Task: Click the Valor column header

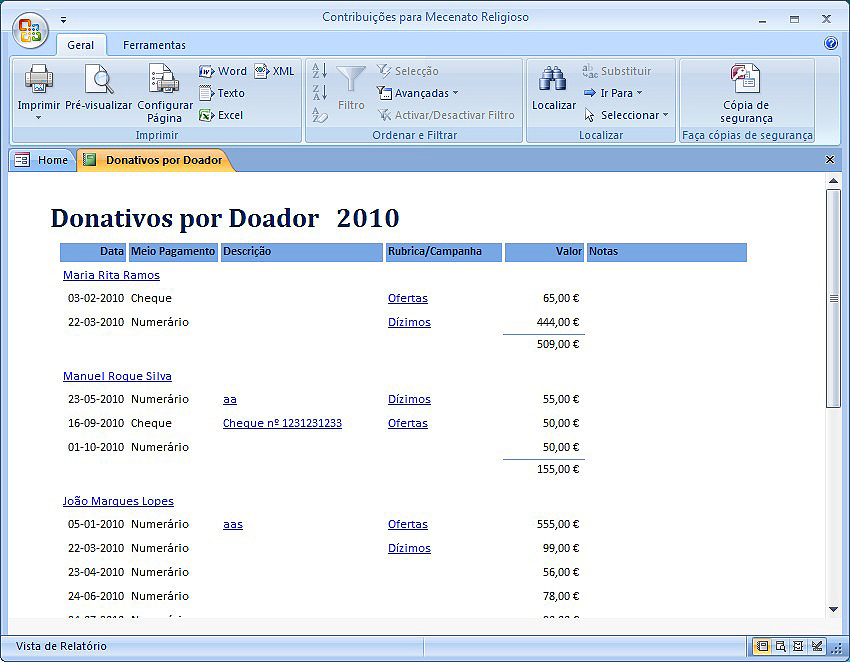Action: (544, 252)
